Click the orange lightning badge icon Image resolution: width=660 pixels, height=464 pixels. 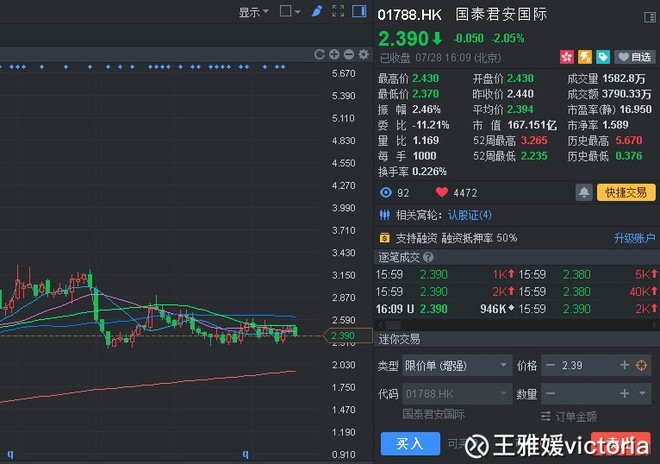(x=585, y=57)
